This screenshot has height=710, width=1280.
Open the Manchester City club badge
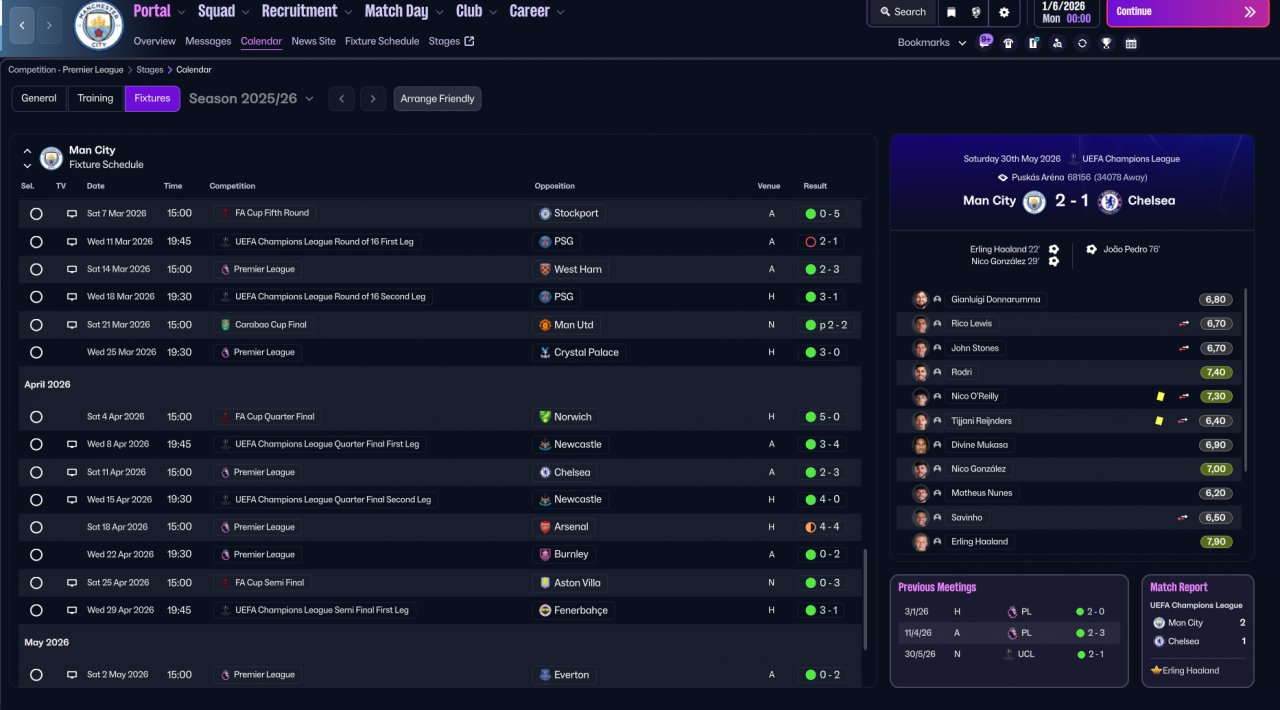99,26
